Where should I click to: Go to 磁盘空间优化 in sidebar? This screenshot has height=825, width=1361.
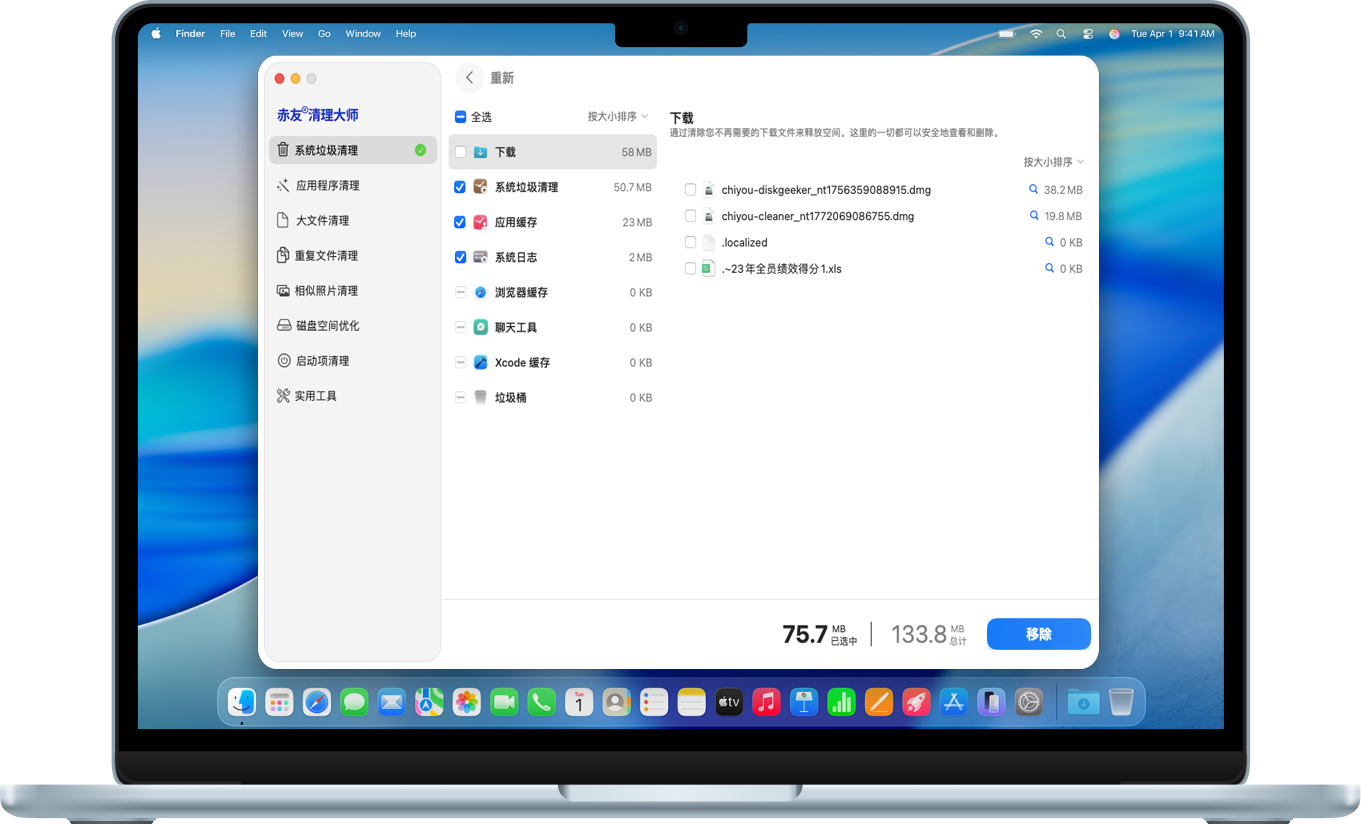coord(326,326)
